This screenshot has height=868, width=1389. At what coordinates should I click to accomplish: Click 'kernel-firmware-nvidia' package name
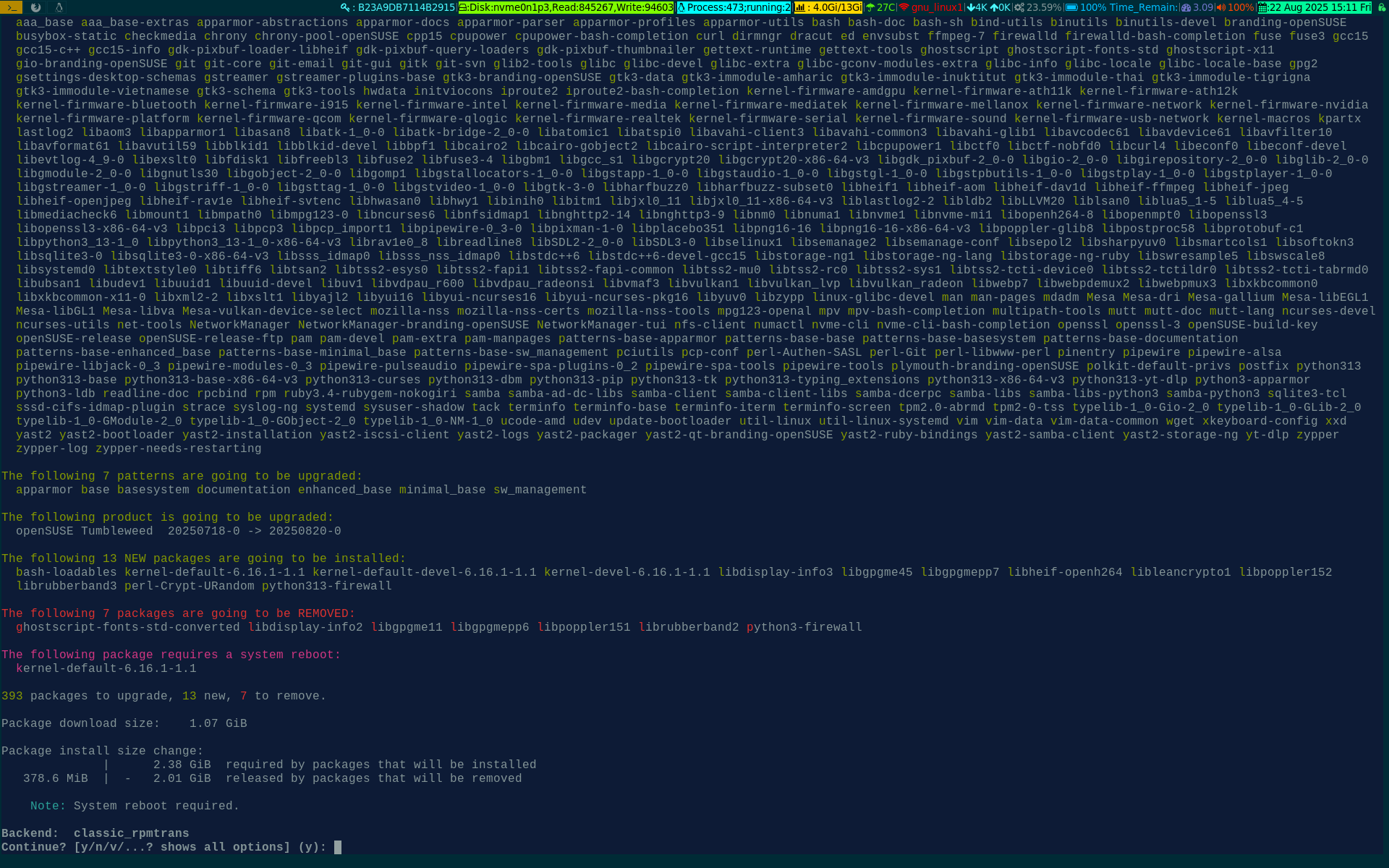[1289, 105]
